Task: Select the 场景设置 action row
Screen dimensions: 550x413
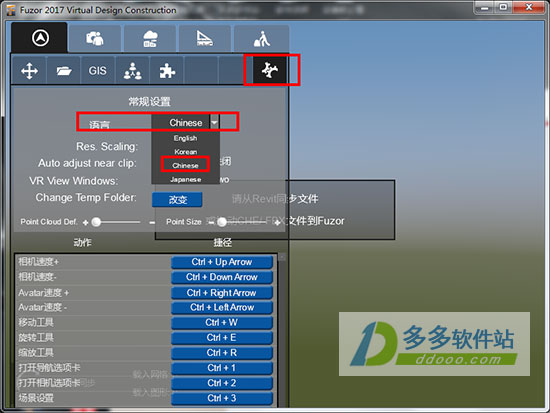Action: 93,398
